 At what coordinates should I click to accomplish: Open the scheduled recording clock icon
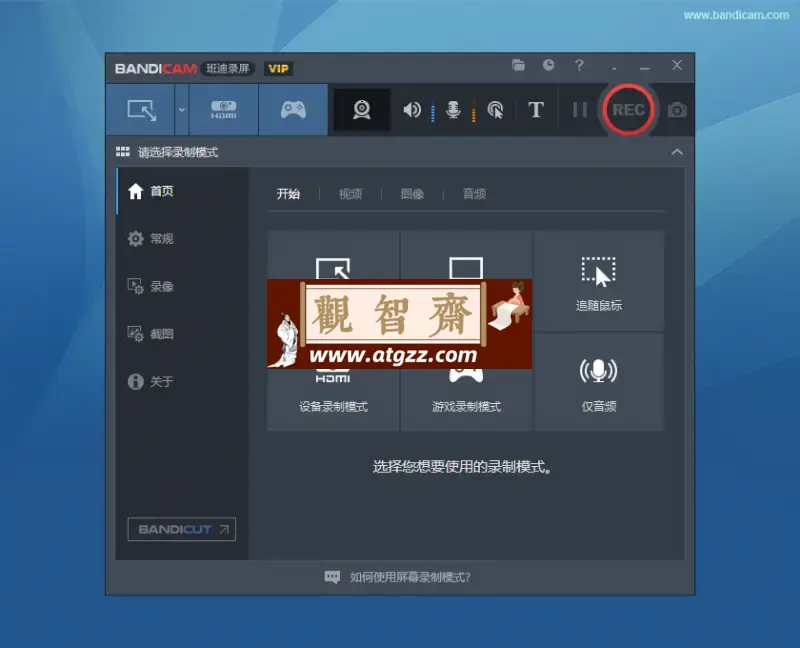(548, 65)
